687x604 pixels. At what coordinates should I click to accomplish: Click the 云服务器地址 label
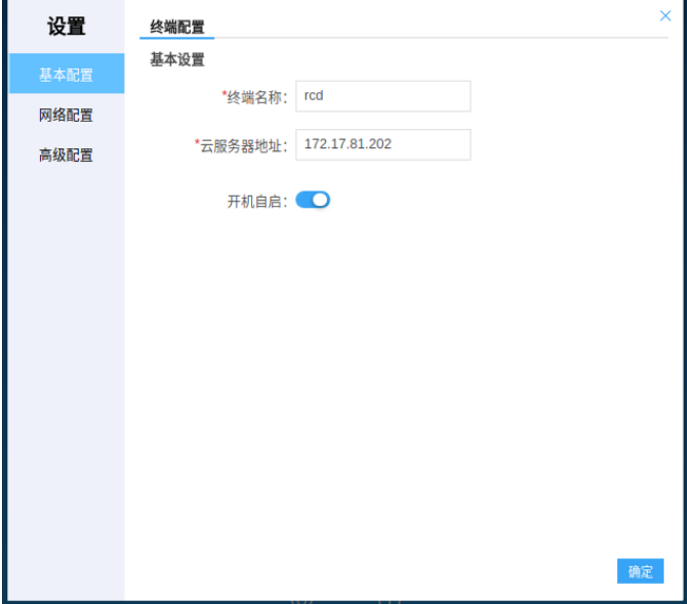tap(241, 145)
